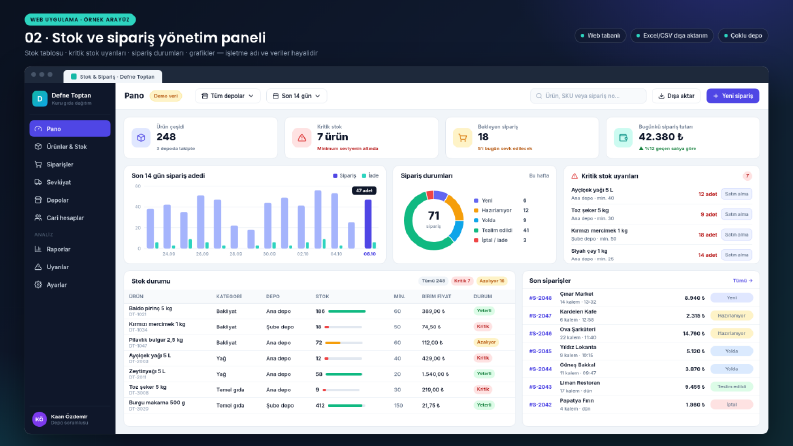
Task: Open order #S-2045 link
Action: coord(540,351)
